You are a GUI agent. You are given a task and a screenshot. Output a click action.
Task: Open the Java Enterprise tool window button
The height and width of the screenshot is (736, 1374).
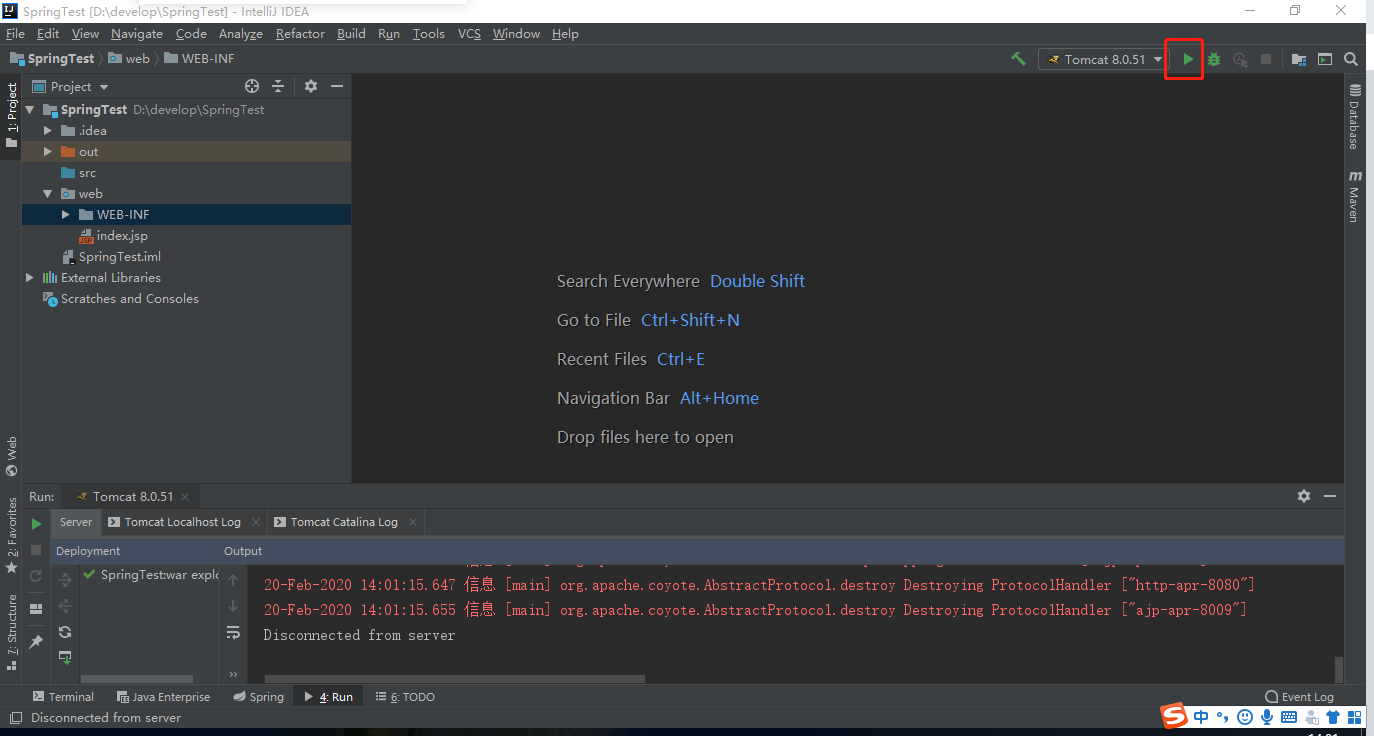163,697
